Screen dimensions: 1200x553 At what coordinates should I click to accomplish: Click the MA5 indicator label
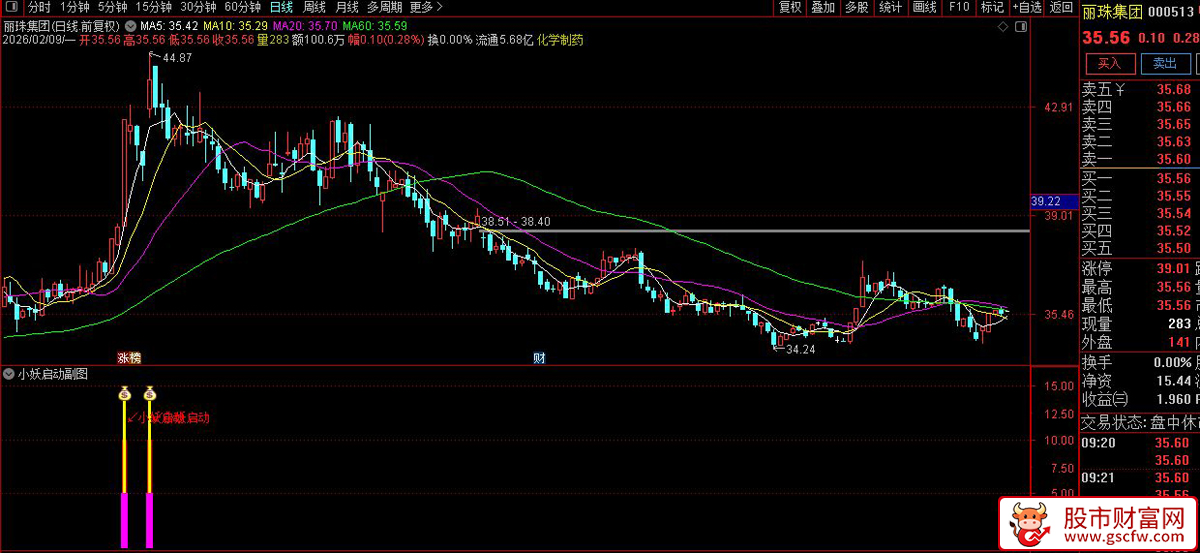(167, 24)
